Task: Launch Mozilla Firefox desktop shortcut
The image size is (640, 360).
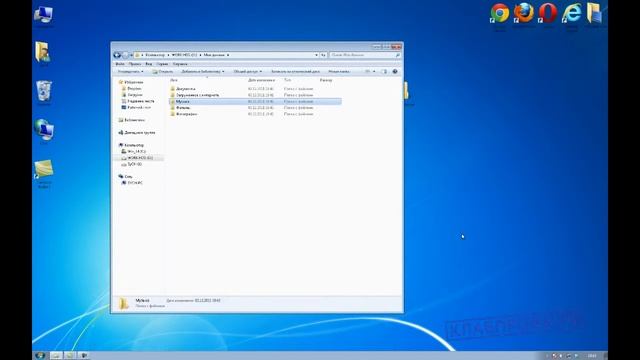Action: (x=524, y=13)
